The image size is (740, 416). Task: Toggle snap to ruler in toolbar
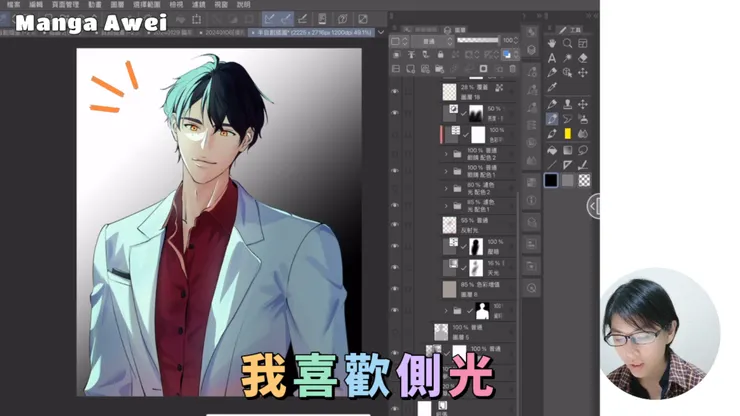pyautogui.click(x=269, y=19)
